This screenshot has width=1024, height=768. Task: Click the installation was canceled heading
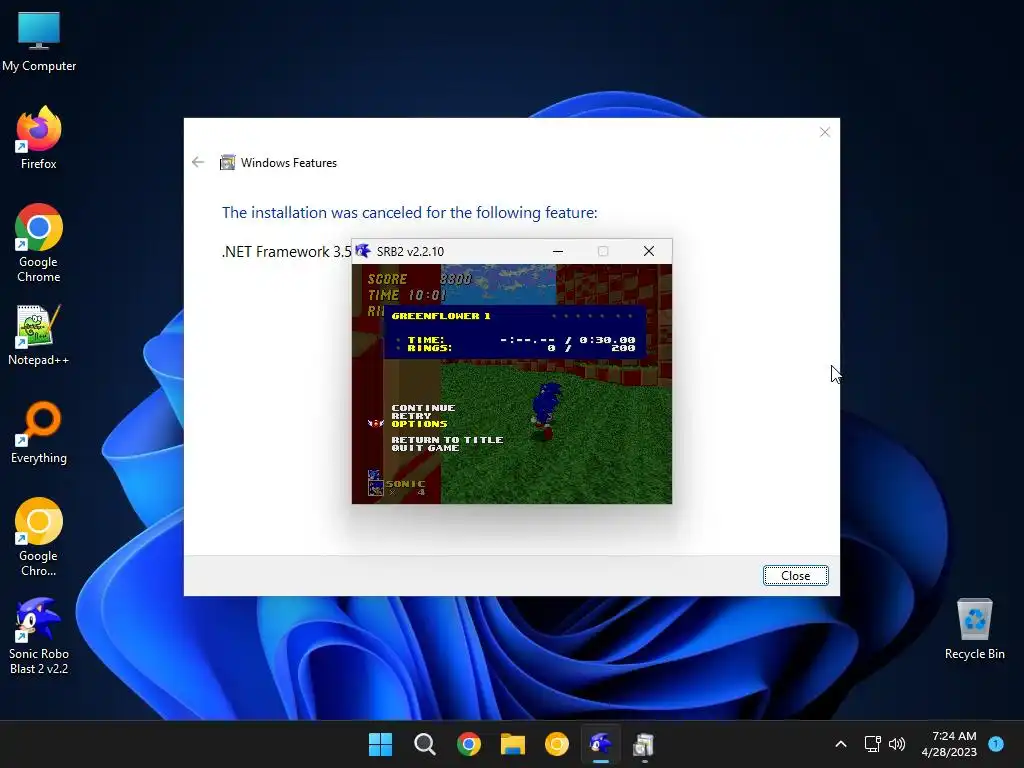[409, 213]
